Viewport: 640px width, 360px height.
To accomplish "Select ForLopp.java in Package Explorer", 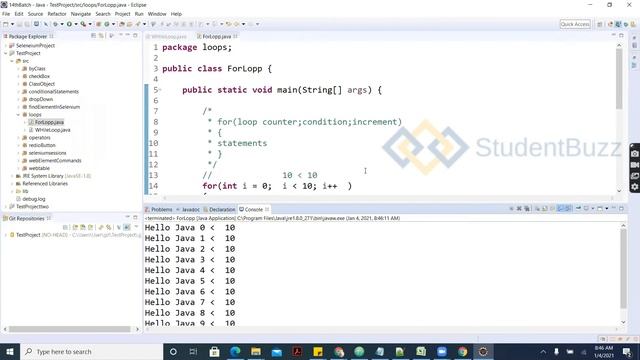I will pyautogui.click(x=49, y=122).
